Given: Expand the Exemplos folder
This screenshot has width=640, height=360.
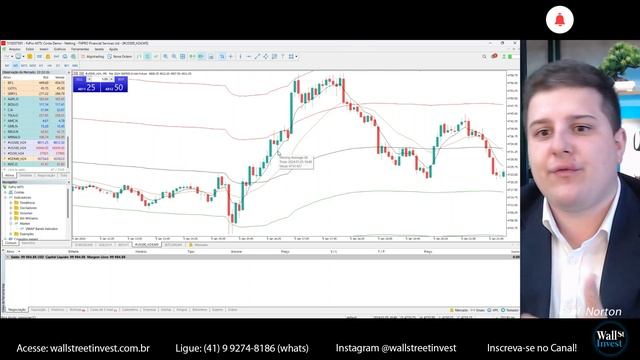Looking at the screenshot, I should (11, 234).
